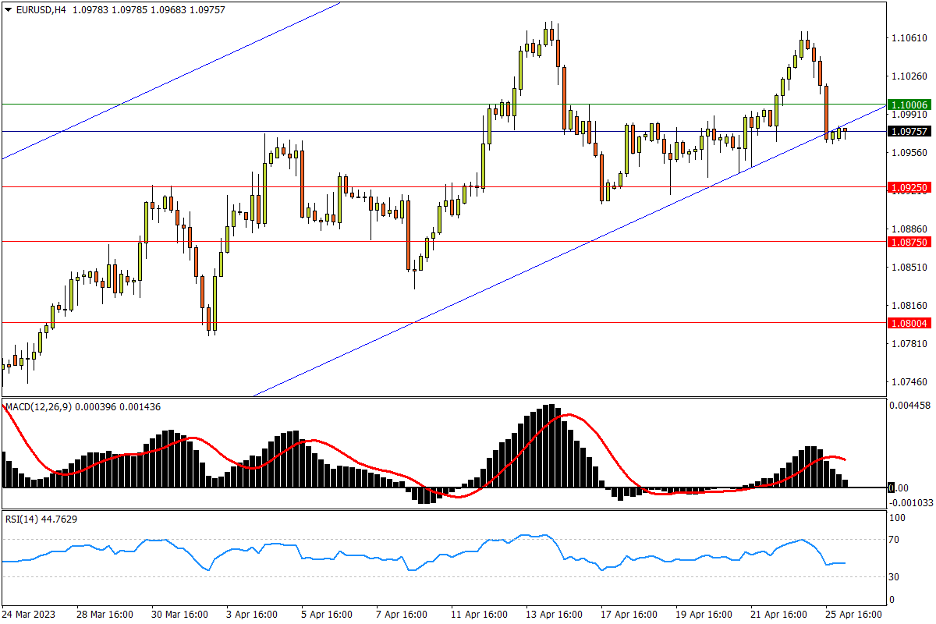
Task: Click the arrow icon beside EURUSD,H4 title
Action: (7, 9)
